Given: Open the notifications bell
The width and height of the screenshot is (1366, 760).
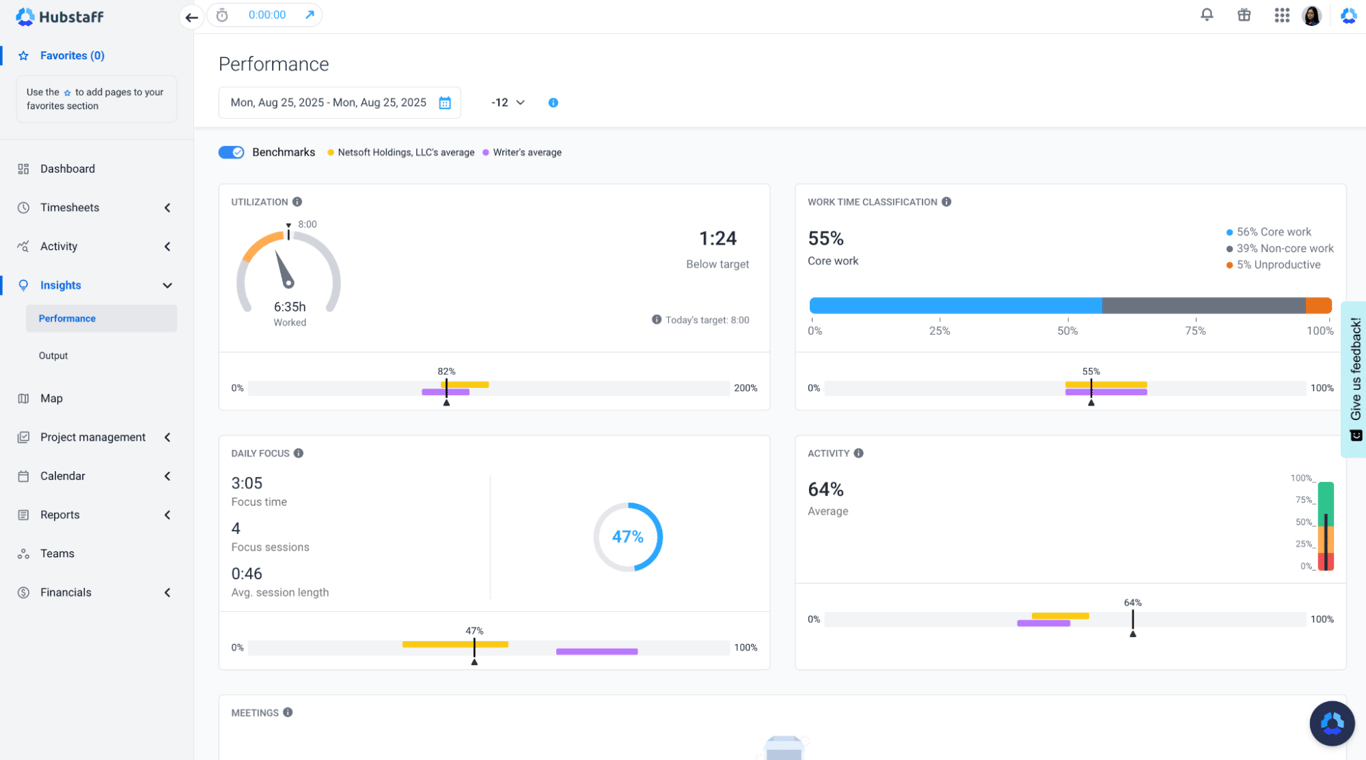Looking at the screenshot, I should pyautogui.click(x=1206, y=15).
